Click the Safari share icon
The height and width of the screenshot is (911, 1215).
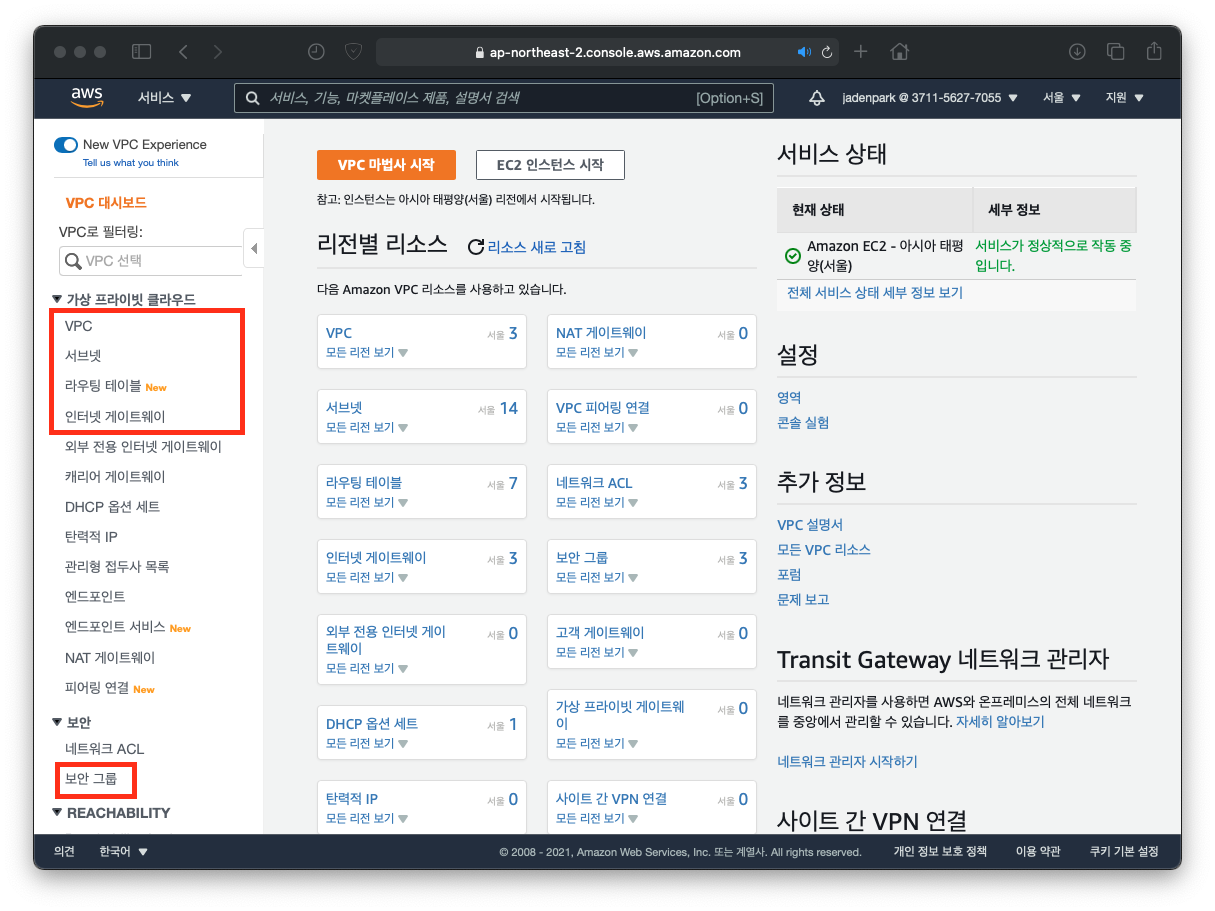pyautogui.click(x=1154, y=51)
